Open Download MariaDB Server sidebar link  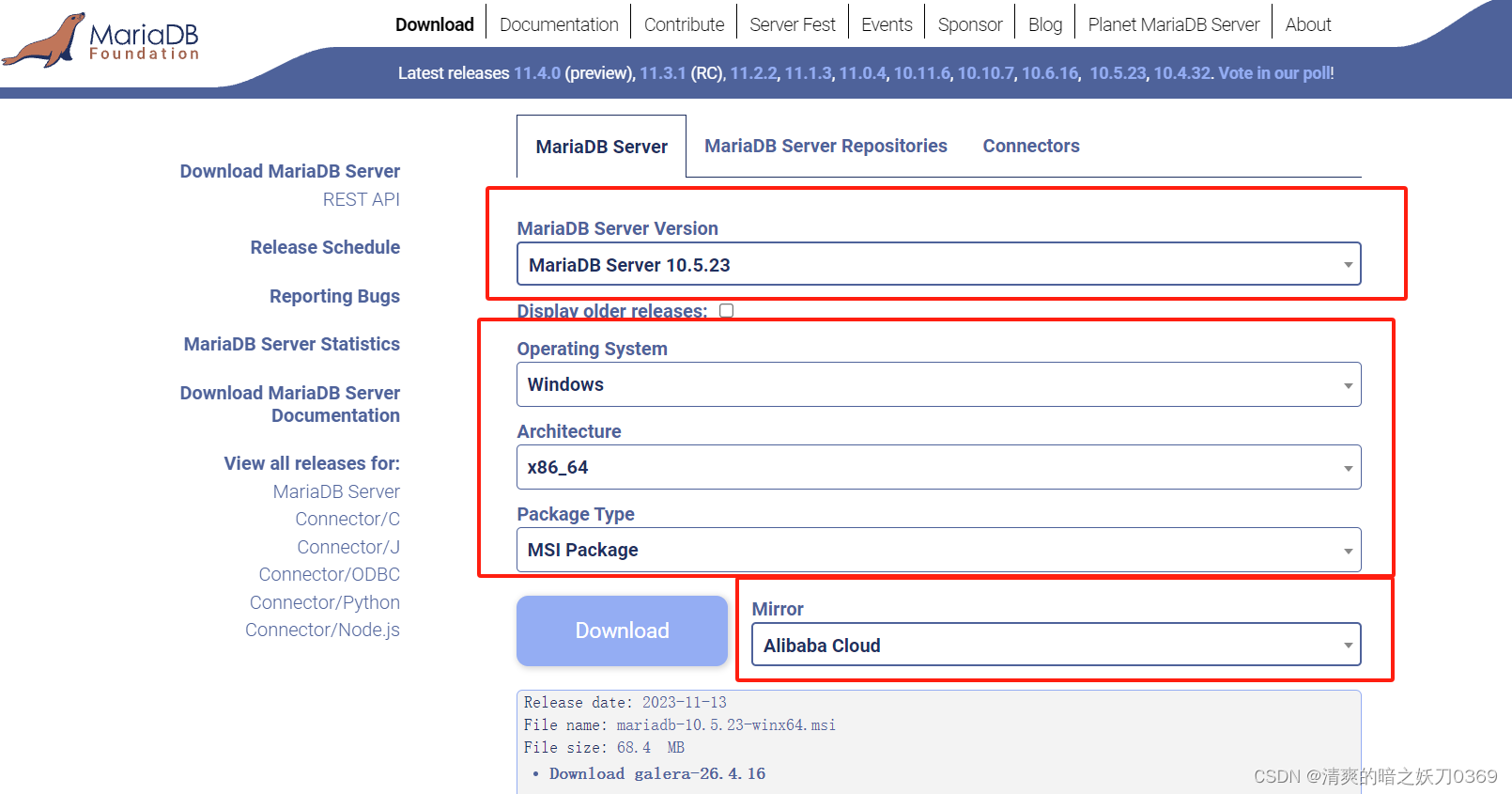point(290,171)
